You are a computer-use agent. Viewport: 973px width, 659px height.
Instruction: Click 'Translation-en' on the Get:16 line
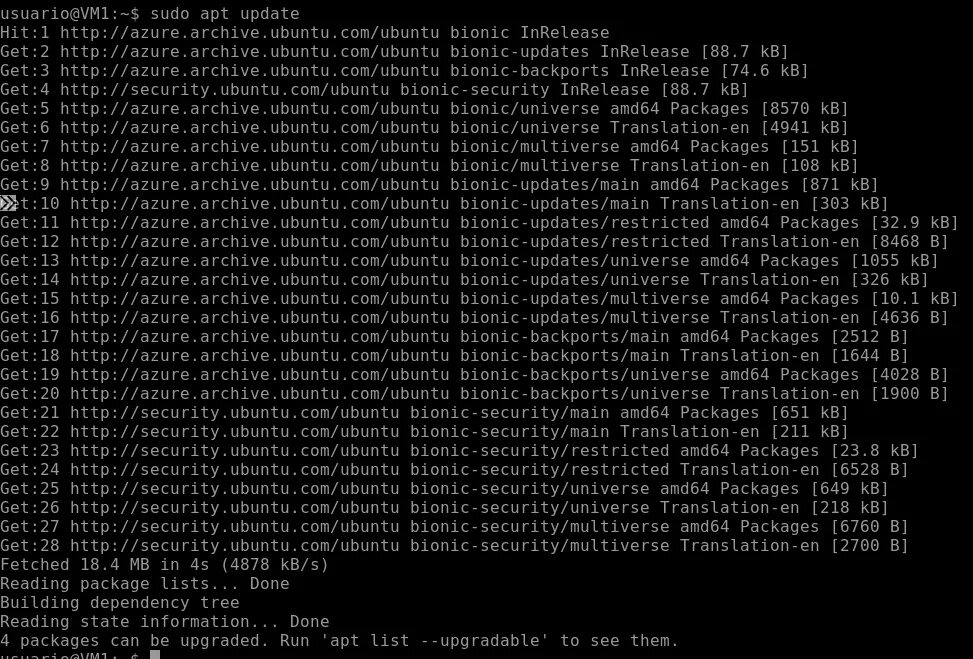pos(789,318)
